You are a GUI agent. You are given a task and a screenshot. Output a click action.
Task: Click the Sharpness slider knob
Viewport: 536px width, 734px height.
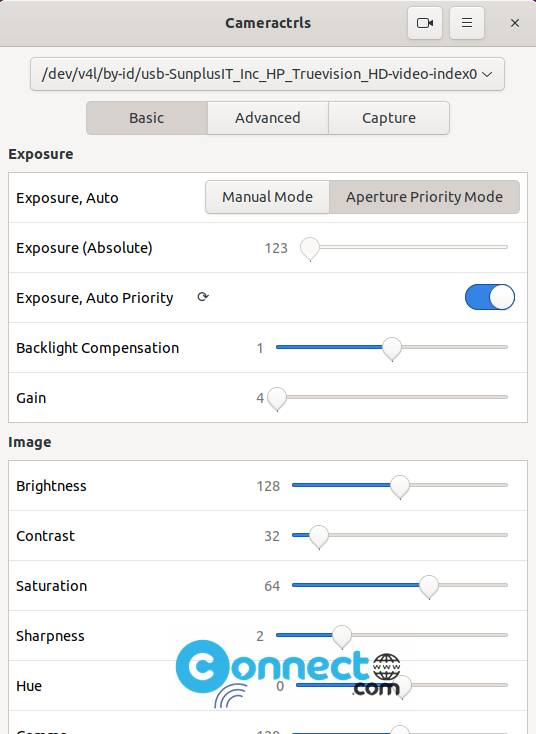pyautogui.click(x=342, y=637)
